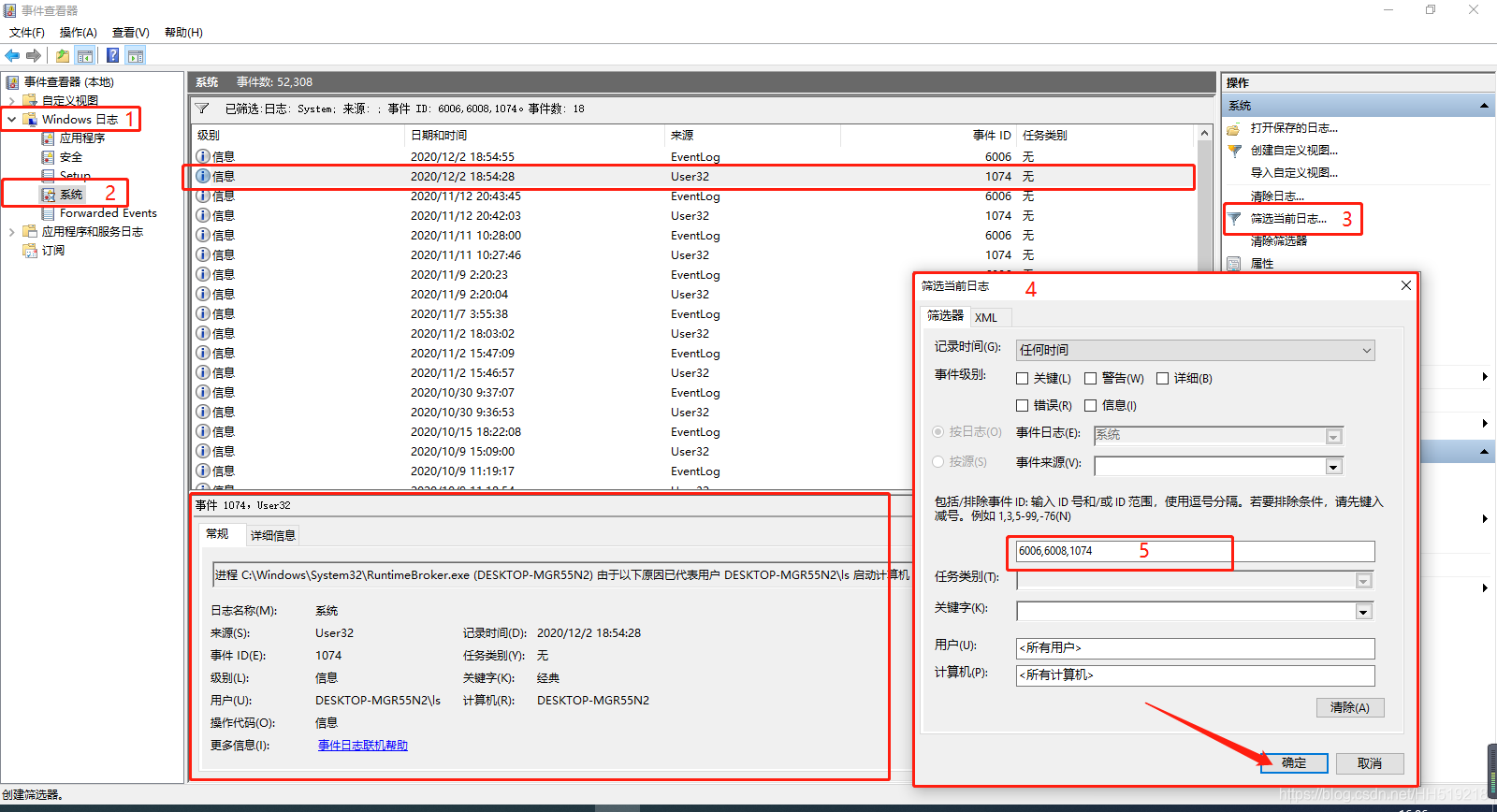Open the 事件日志 系统 dropdown
Viewport: 1497px width, 812px height.
1219,435
